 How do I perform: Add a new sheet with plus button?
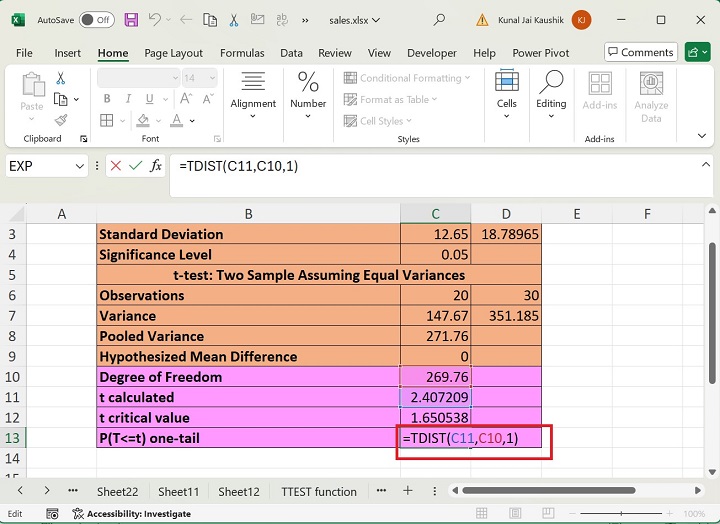pos(407,491)
